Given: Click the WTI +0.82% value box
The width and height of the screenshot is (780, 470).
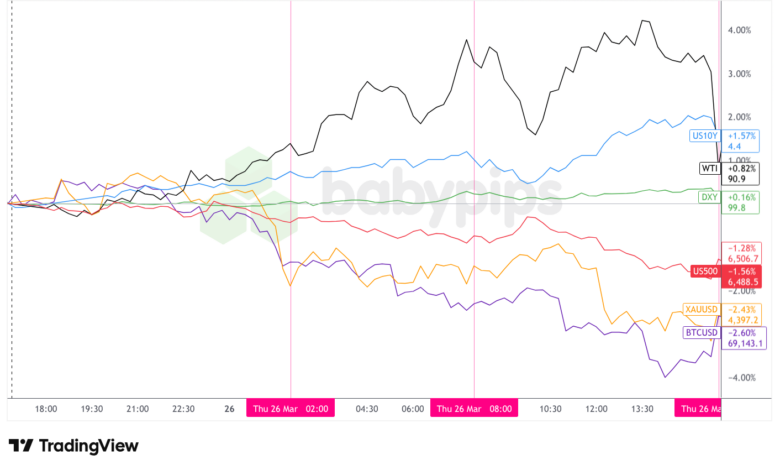Looking at the screenshot, I should [741, 173].
